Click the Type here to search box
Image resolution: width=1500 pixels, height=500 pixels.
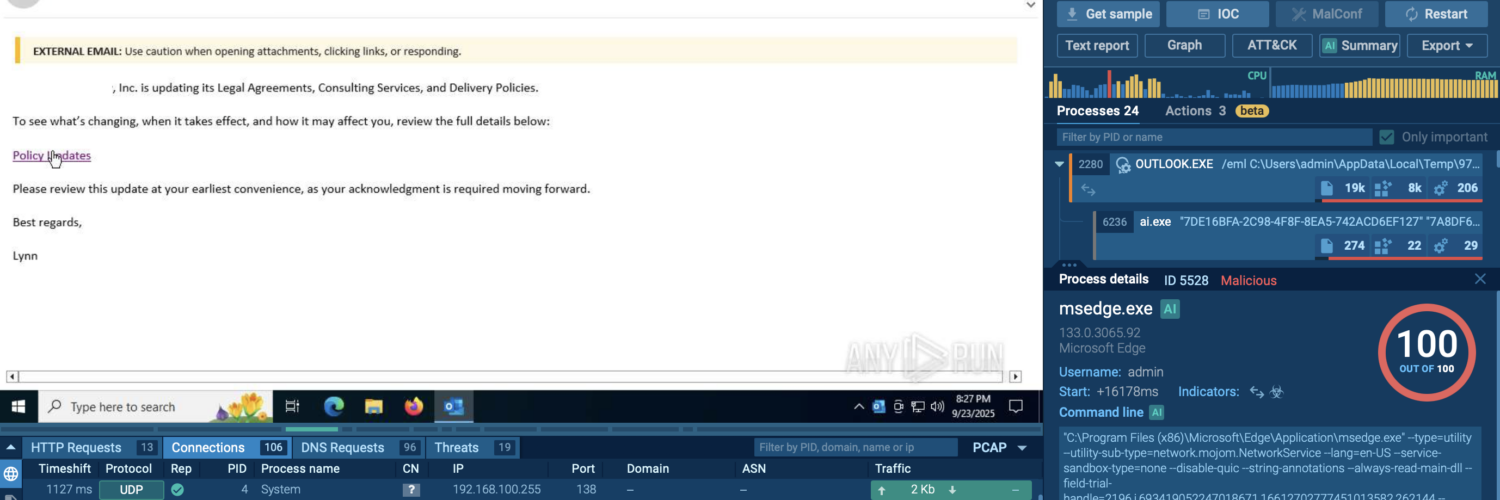pyautogui.click(x=155, y=407)
